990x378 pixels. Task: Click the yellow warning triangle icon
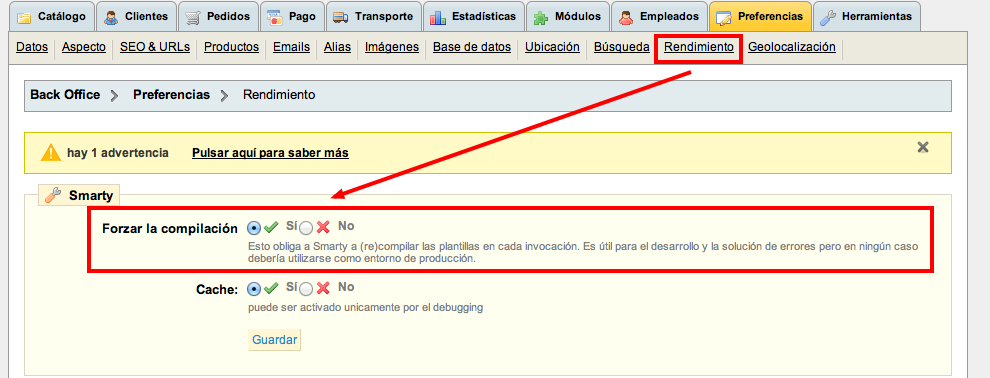point(51,153)
